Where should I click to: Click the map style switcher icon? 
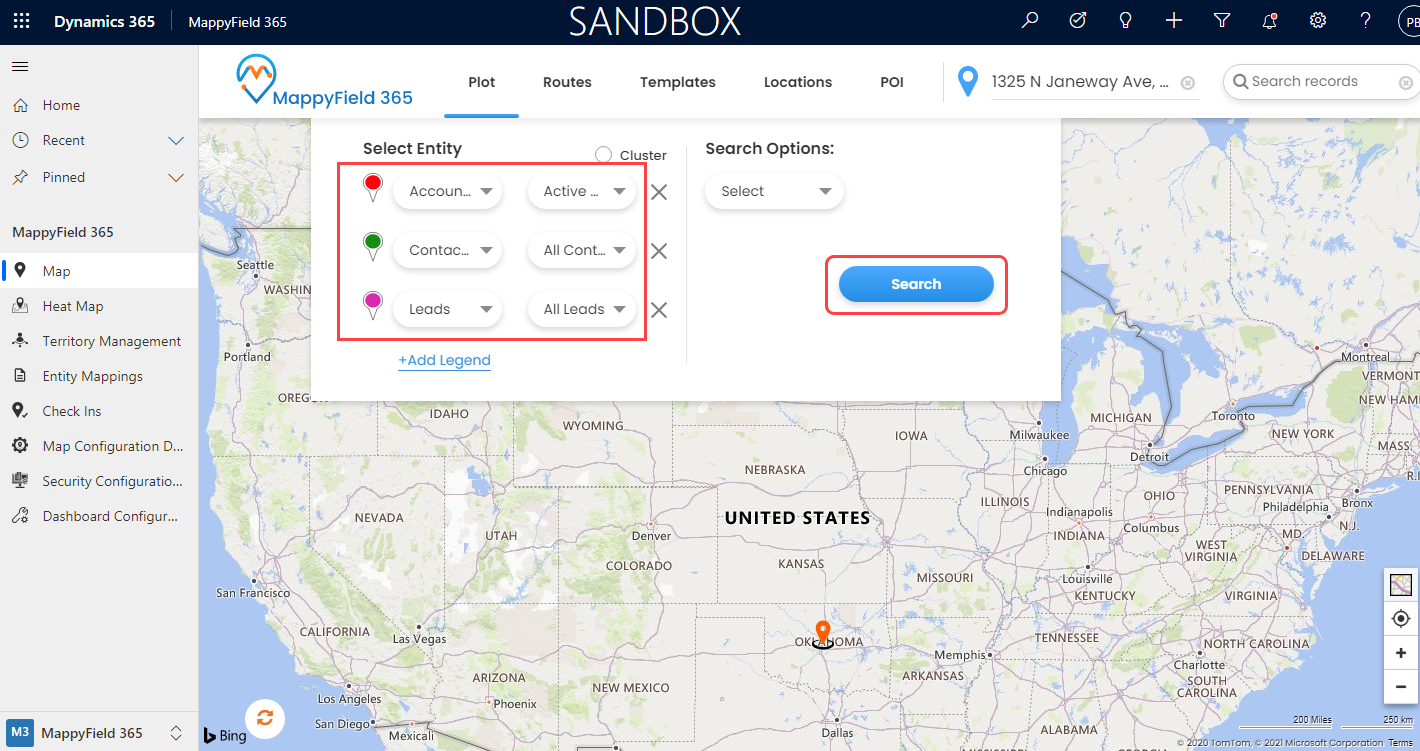(x=1401, y=585)
